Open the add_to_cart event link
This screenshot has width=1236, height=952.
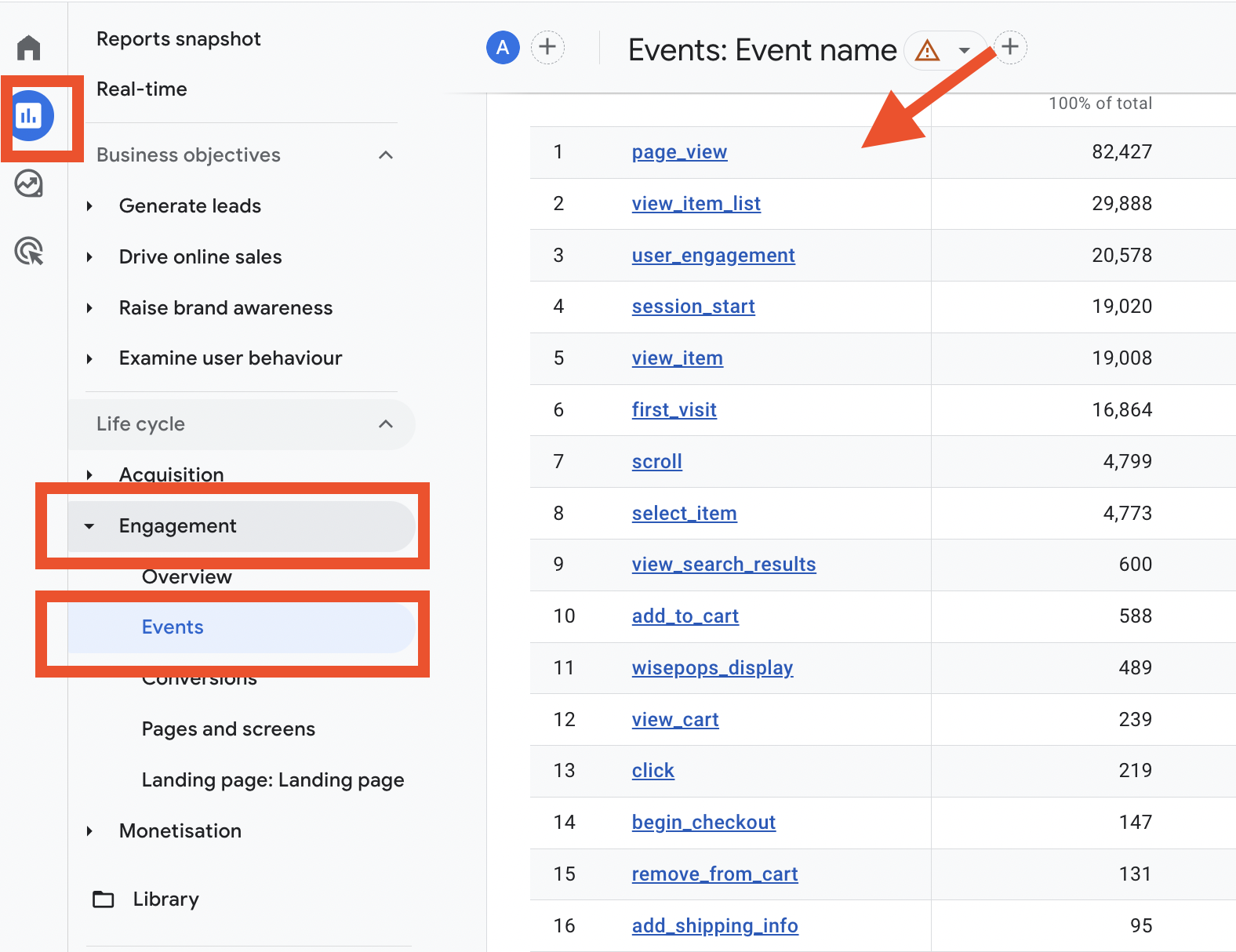(x=685, y=616)
